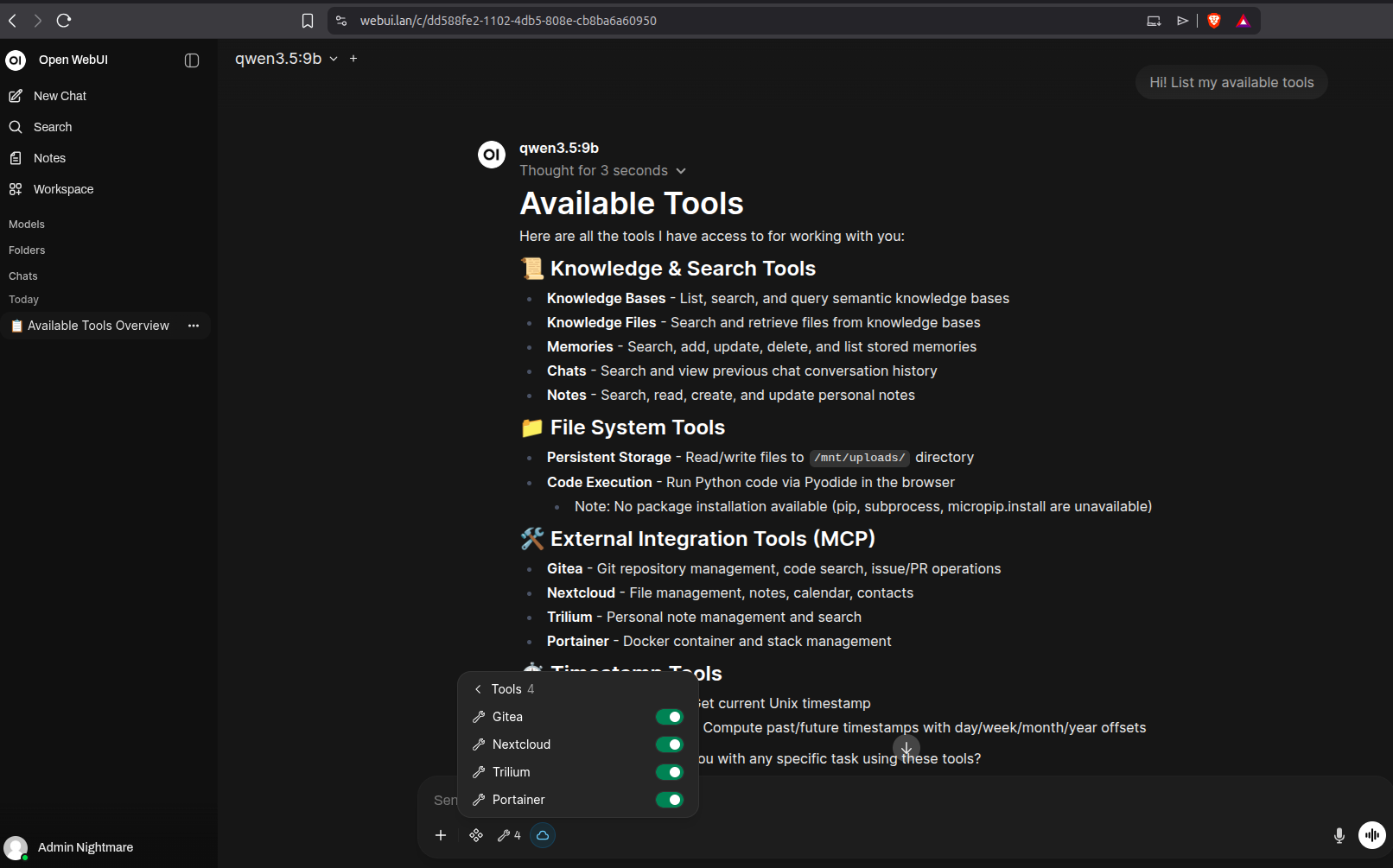This screenshot has height=868, width=1393.
Task: Go back using the Tools panel chevron
Action: click(478, 689)
